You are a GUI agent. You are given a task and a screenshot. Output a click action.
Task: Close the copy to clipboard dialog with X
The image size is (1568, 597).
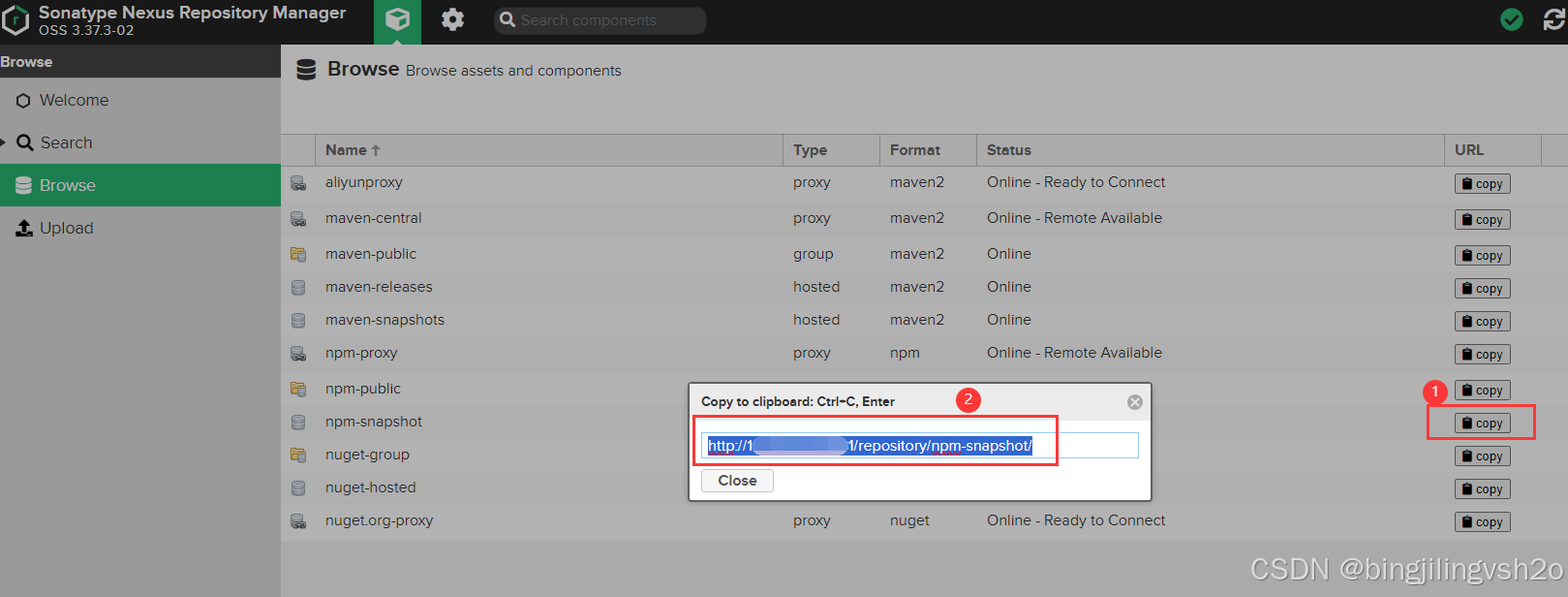tap(1135, 402)
